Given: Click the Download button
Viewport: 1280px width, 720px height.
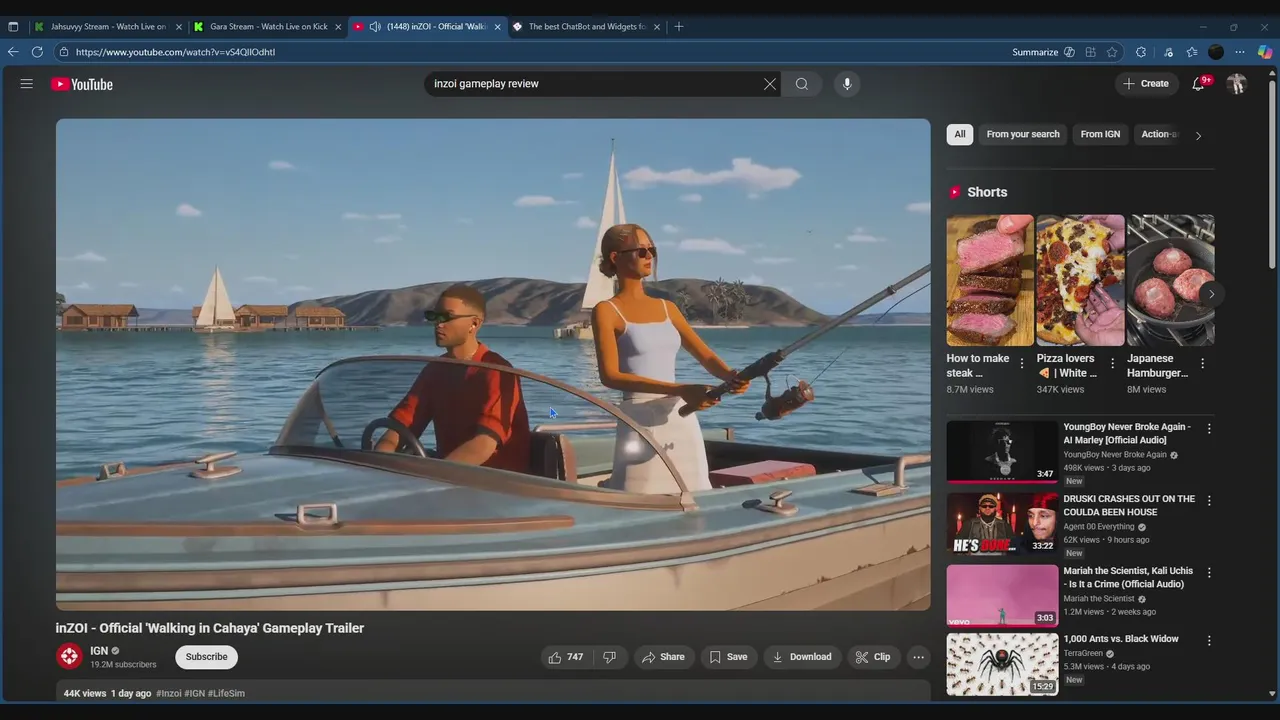Looking at the screenshot, I should click(x=801, y=657).
